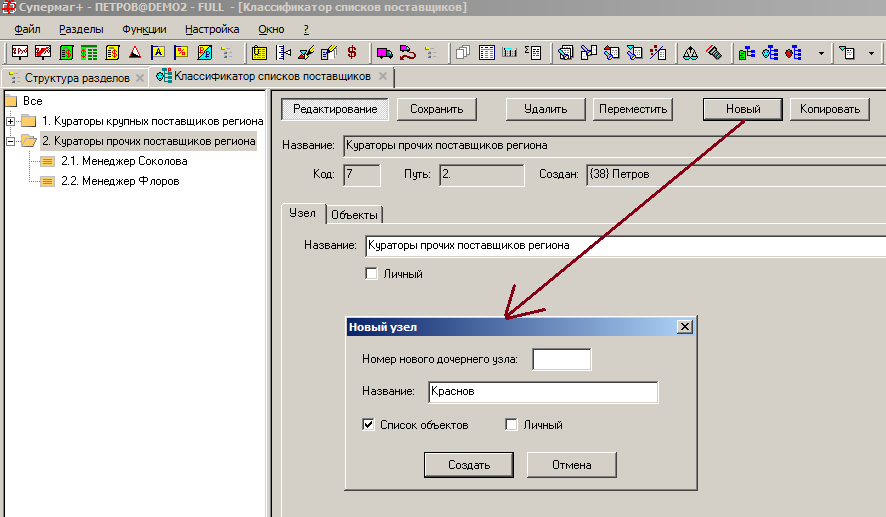Open dropdown arrow beside the classifier tree icons
The width and height of the screenshot is (886, 517).
click(x=821, y=53)
